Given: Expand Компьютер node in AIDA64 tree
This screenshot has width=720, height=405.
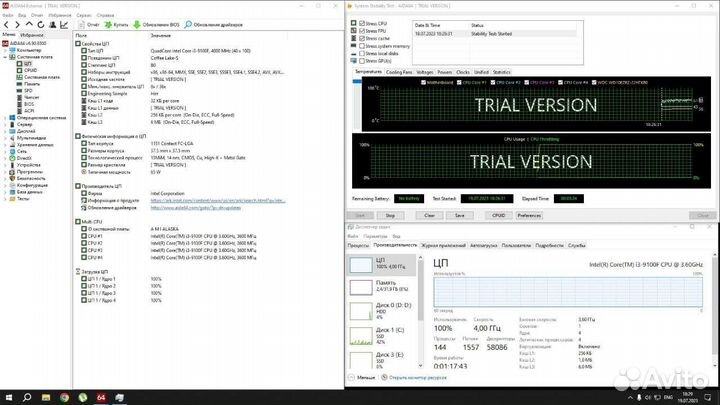Looking at the screenshot, I should click(x=6, y=50).
